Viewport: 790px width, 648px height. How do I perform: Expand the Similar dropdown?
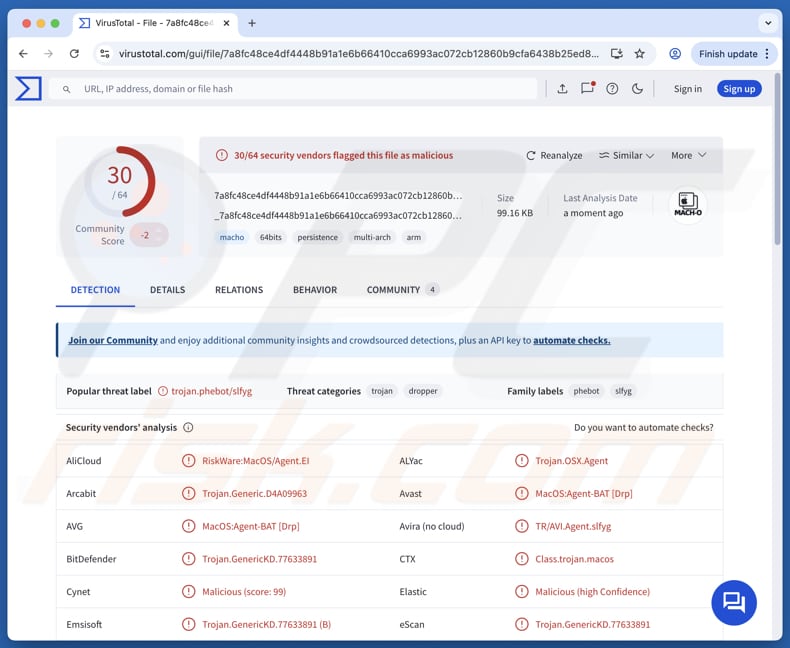coord(626,156)
